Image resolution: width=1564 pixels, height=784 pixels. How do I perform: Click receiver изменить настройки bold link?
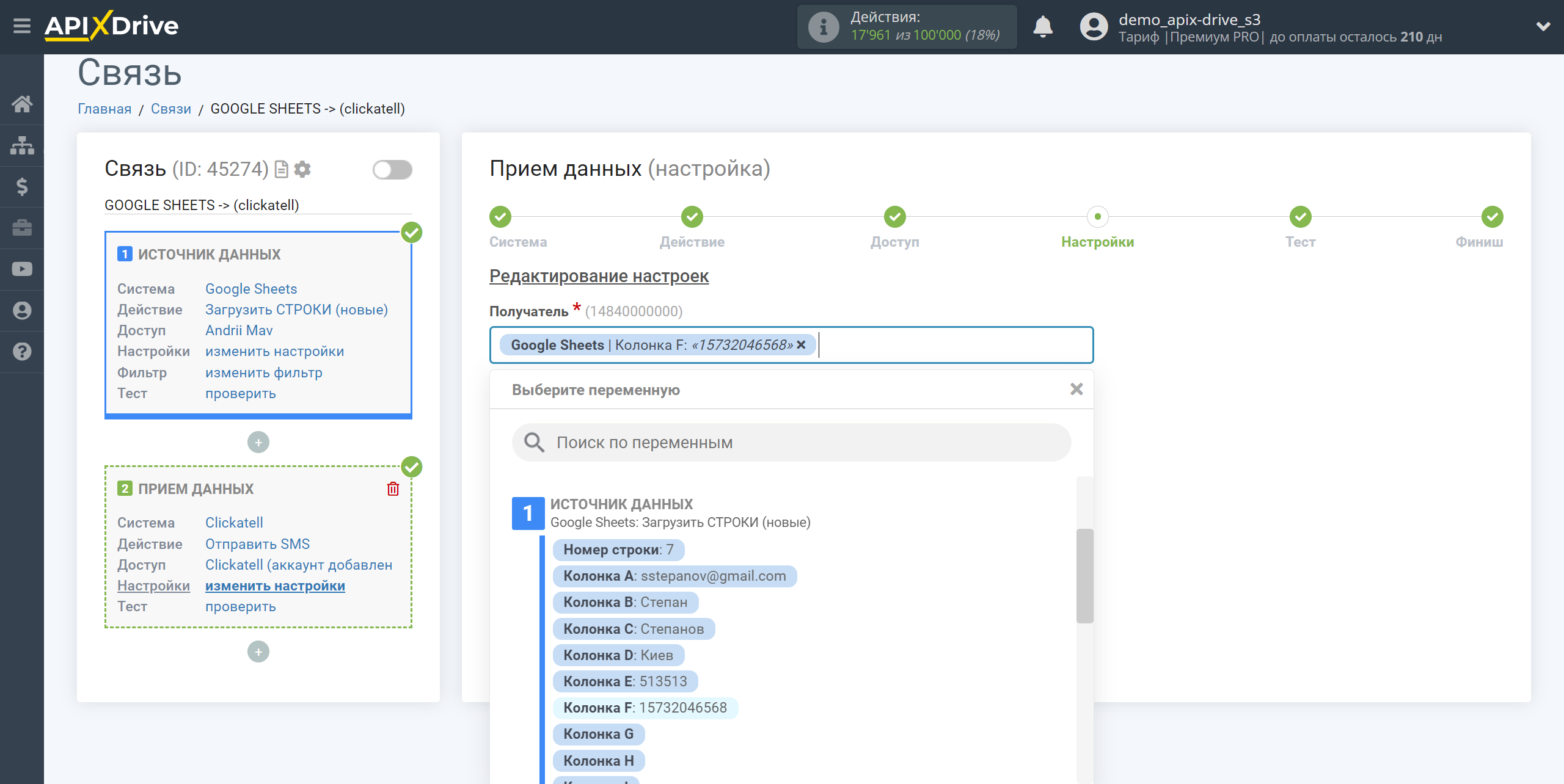(x=275, y=586)
